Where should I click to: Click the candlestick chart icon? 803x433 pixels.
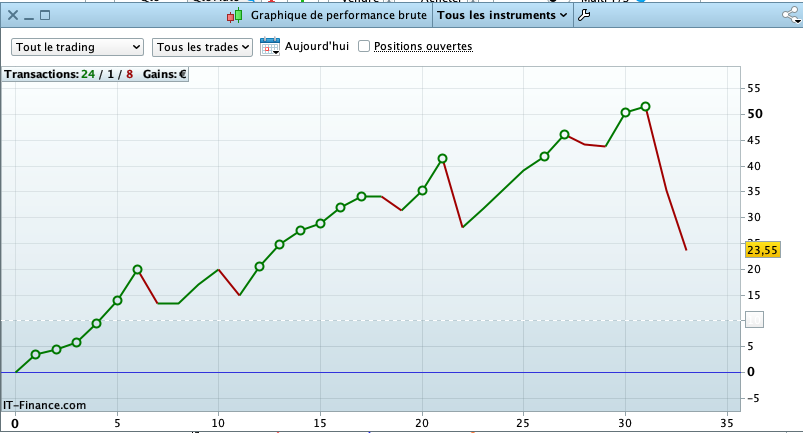(x=235, y=16)
